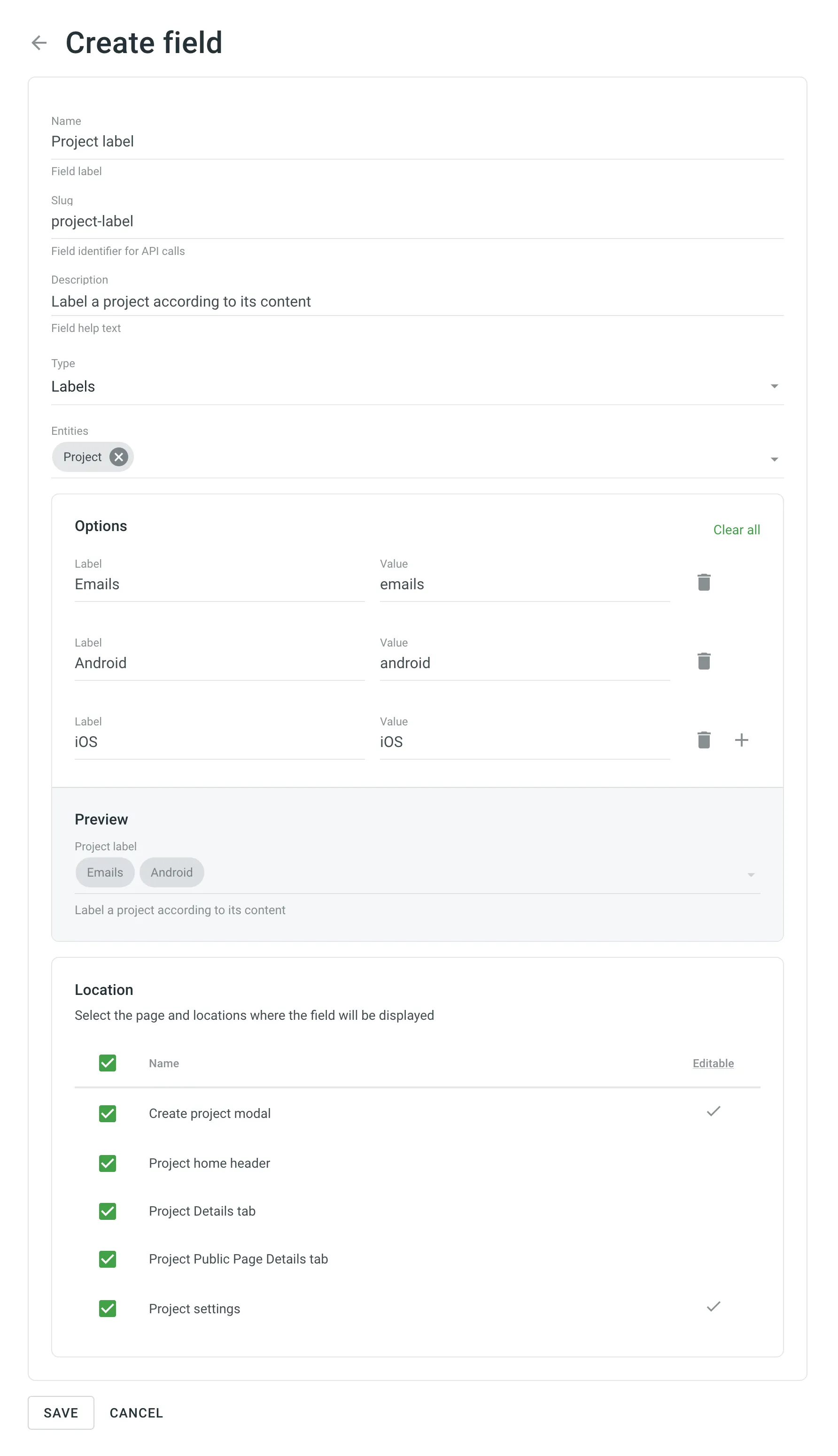Image resolution: width=838 pixels, height=1456 pixels.
Task: Add a new option with plus icon
Action: click(x=741, y=740)
